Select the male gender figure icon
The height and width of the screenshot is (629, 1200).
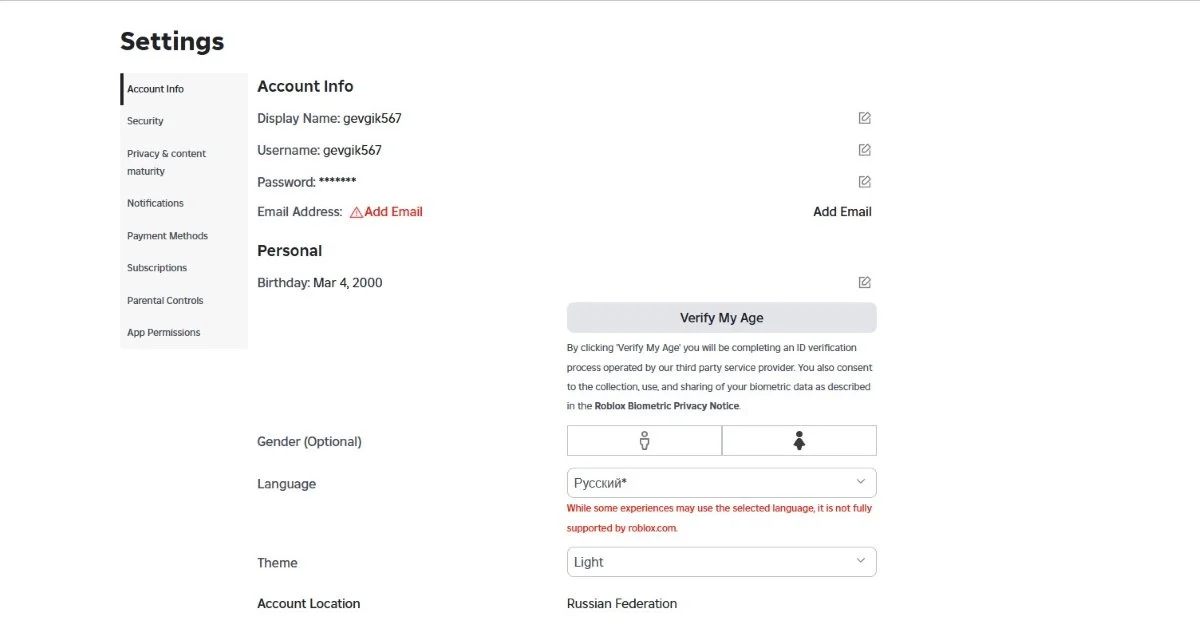[x=644, y=440]
